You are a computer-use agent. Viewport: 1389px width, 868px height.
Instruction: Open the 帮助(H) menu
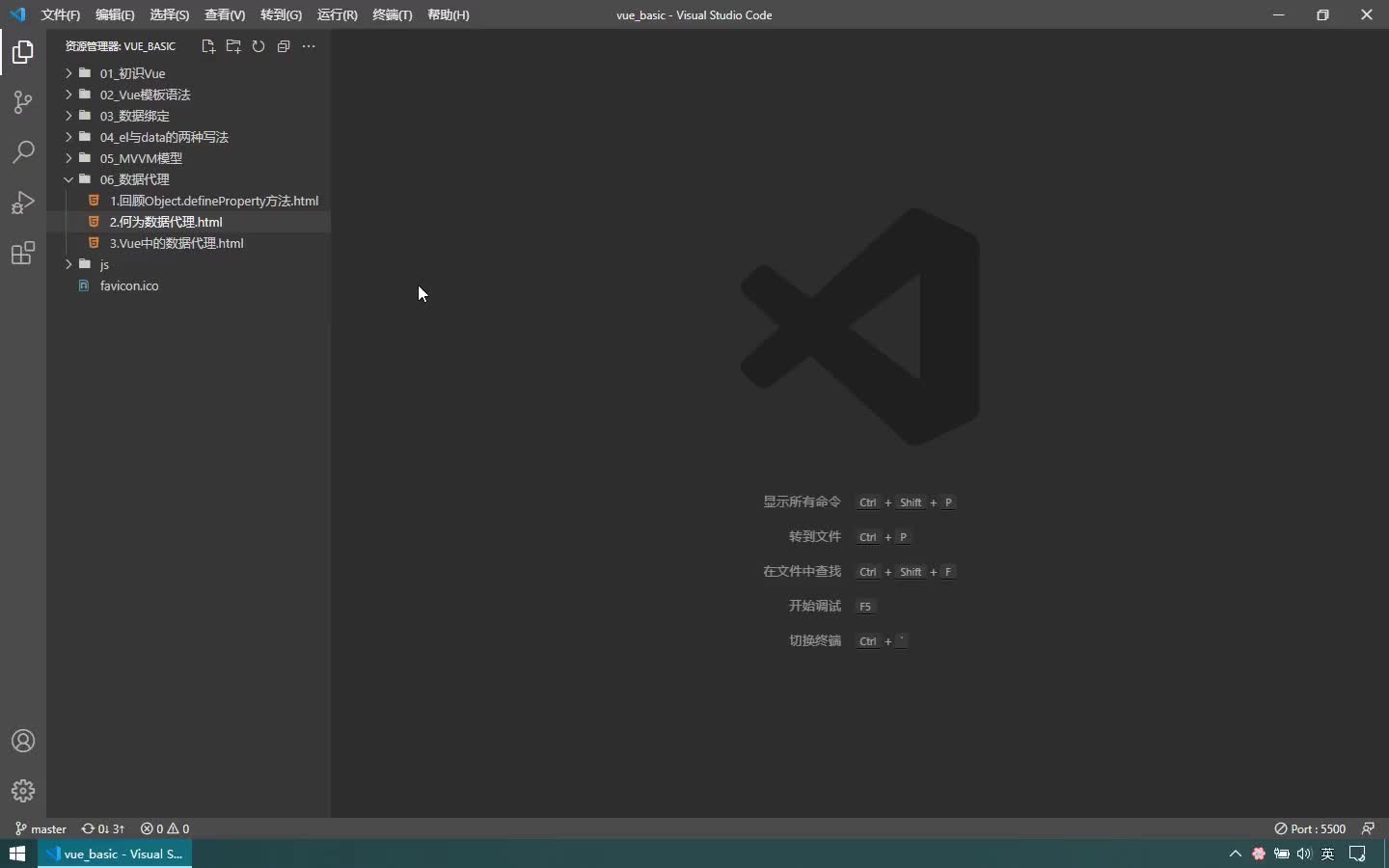click(x=449, y=14)
